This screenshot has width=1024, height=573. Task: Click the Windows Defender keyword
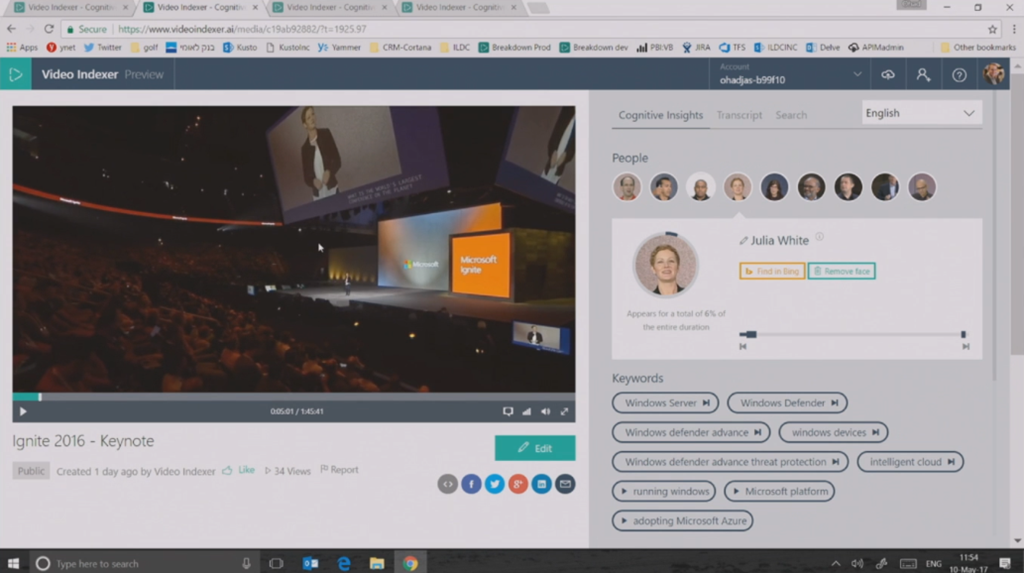787,403
